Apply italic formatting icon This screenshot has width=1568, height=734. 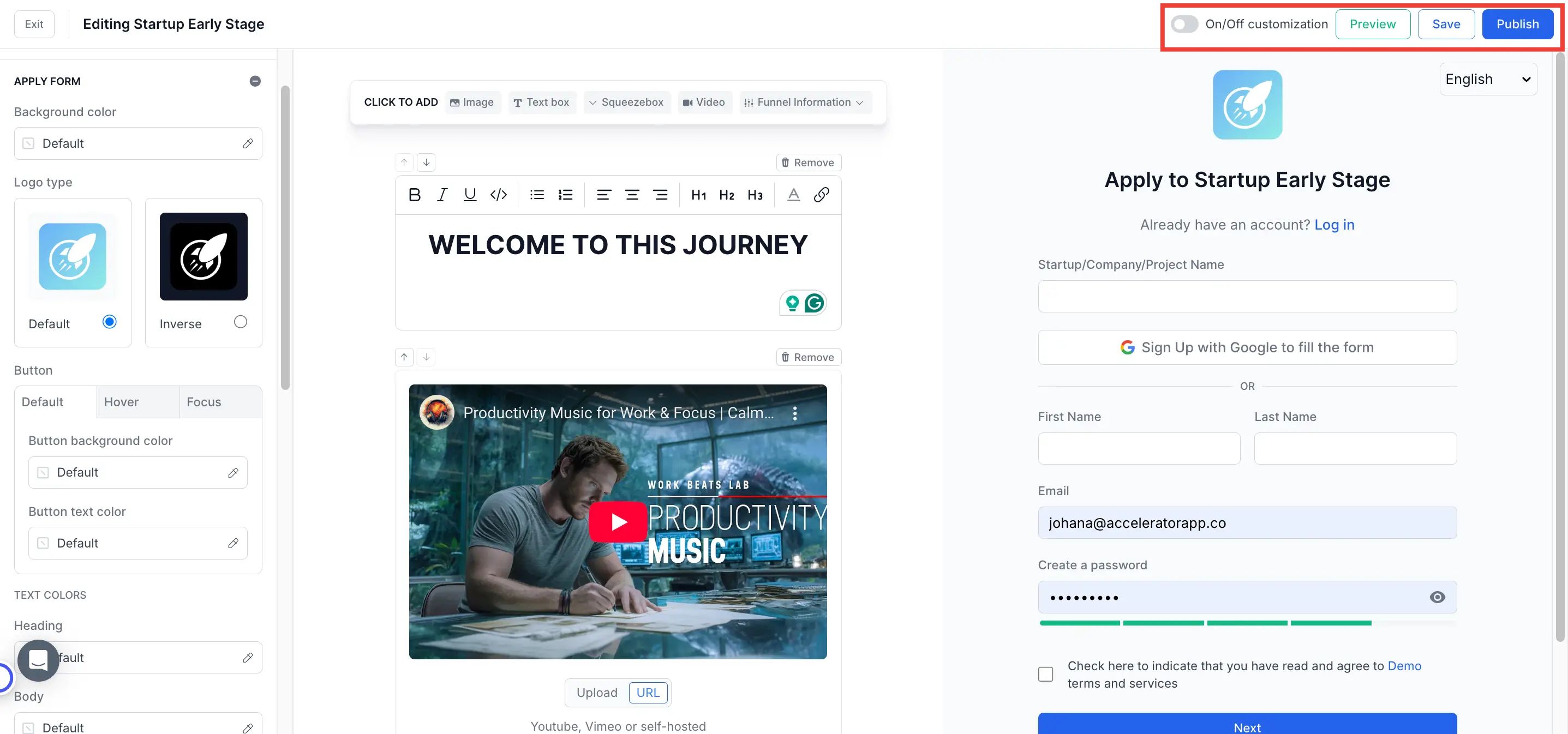[442, 195]
